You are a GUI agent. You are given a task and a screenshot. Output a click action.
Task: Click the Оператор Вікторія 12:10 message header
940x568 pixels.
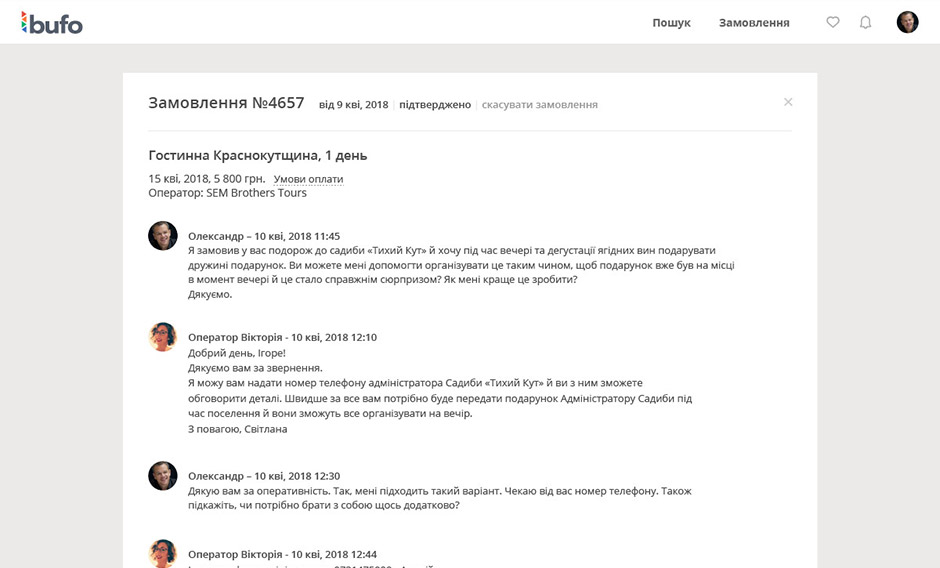(x=282, y=338)
